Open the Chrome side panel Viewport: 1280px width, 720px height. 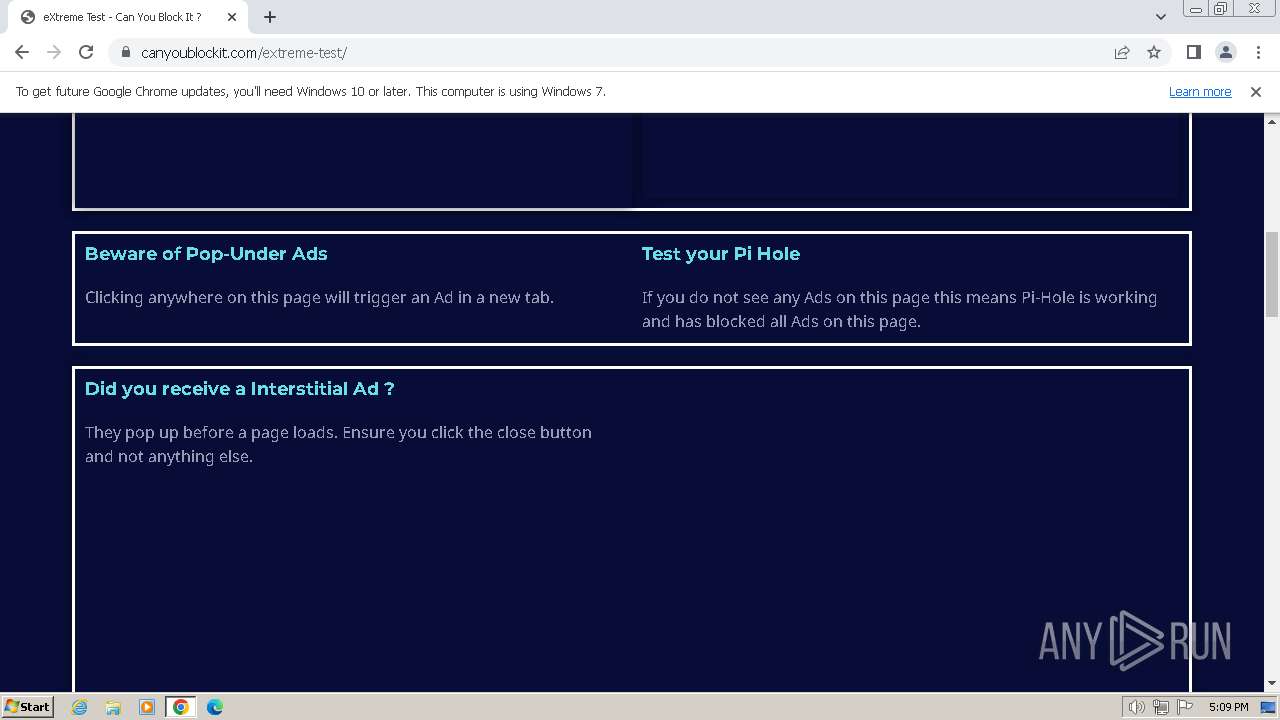coord(1193,52)
